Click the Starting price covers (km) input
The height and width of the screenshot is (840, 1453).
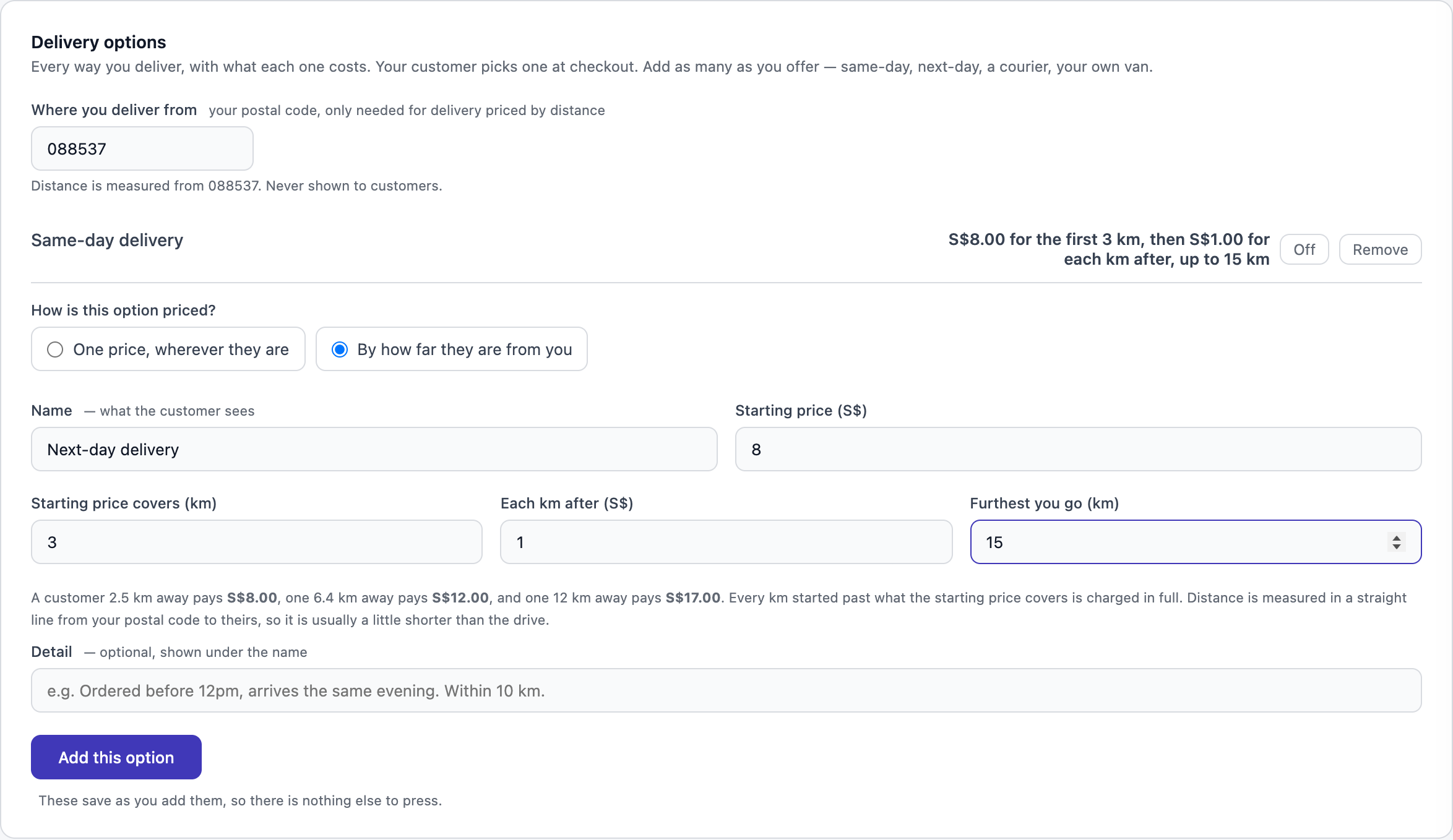[x=257, y=542]
